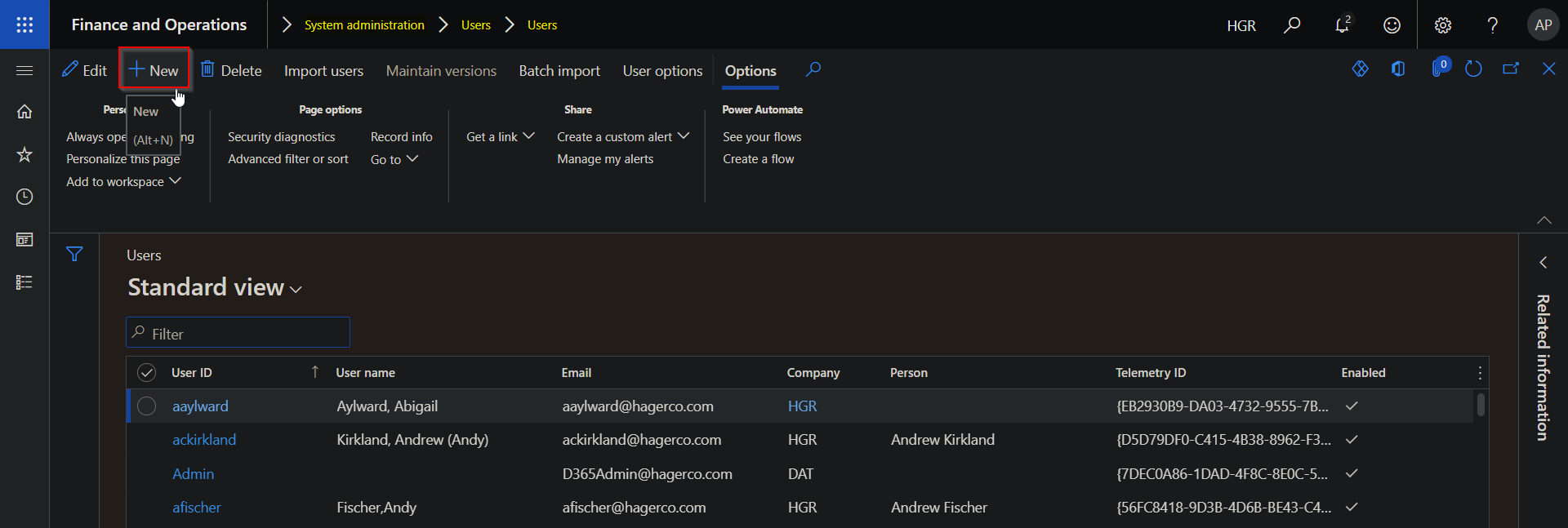The width and height of the screenshot is (1568, 528).
Task: Click See your flows
Action: pos(762,136)
